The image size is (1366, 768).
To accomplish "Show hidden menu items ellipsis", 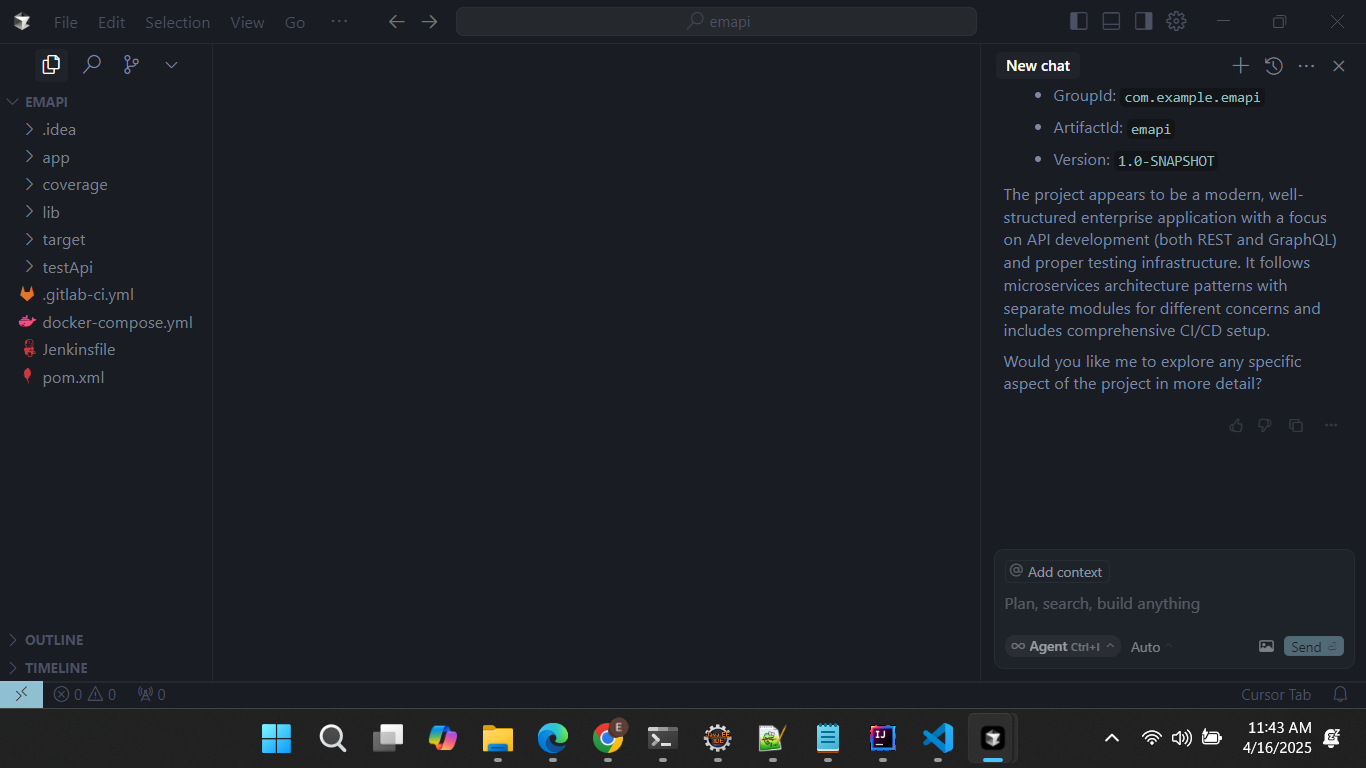I will point(339,21).
